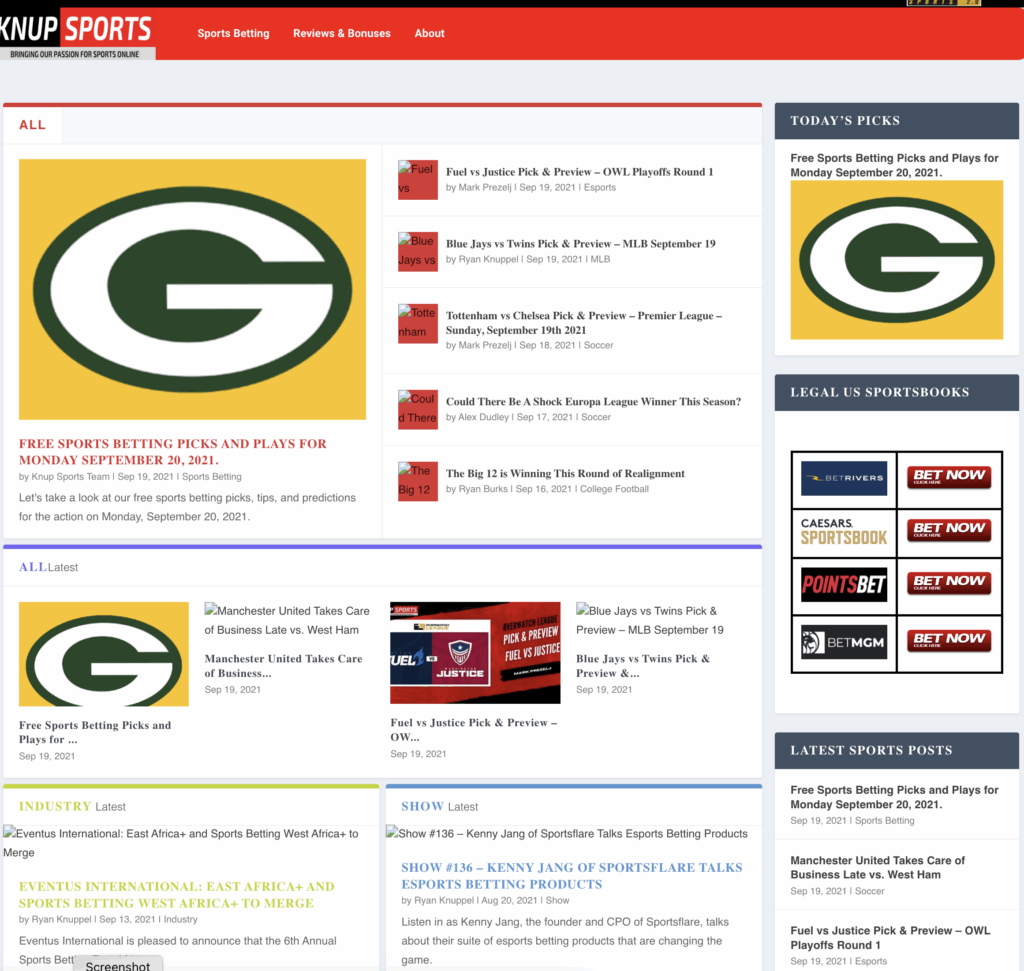Open Tottenham vs Chelsea Premier League article
Viewport: 1024px width, 971px height.
(x=584, y=323)
